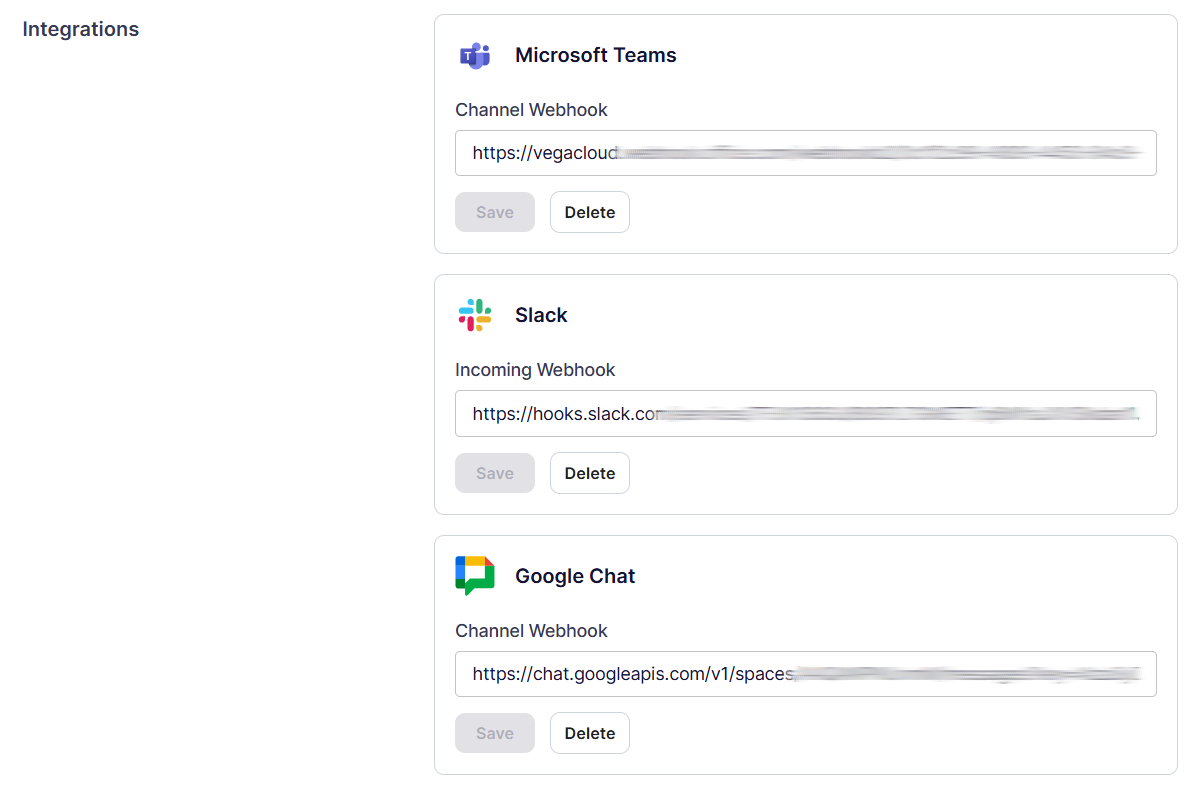1197x796 pixels.
Task: Focus the Microsoft Teams Channel Webhook field
Action: tap(805, 153)
